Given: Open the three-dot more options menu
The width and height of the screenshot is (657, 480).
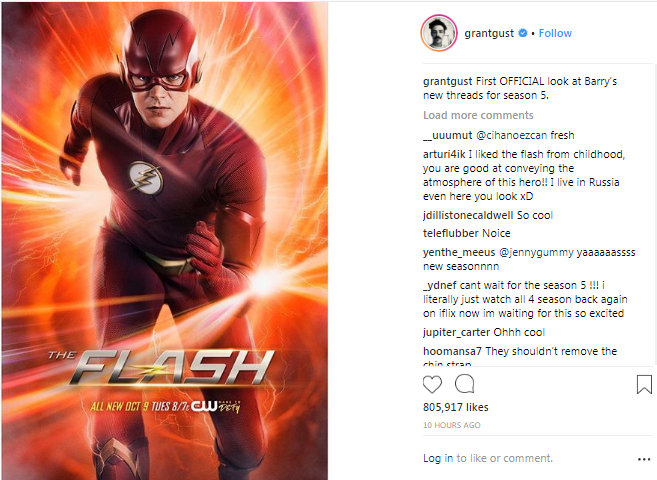Looking at the screenshot, I should 644,459.
